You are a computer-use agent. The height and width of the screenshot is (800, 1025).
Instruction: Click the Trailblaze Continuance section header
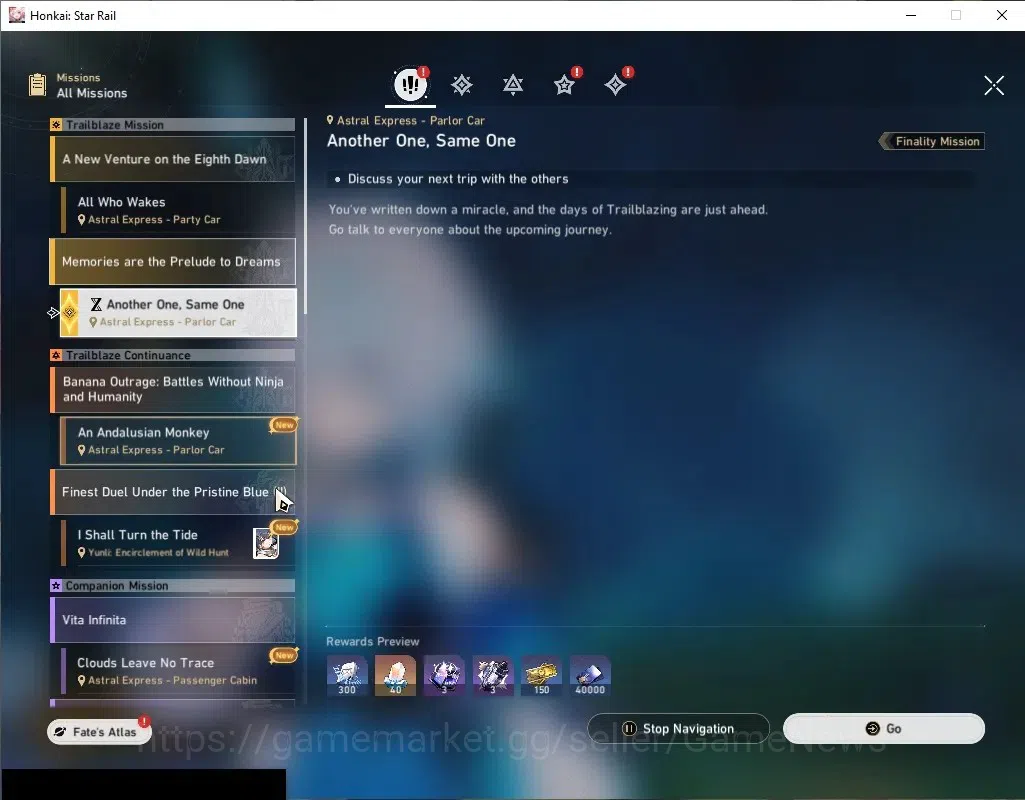pyautogui.click(x=173, y=356)
